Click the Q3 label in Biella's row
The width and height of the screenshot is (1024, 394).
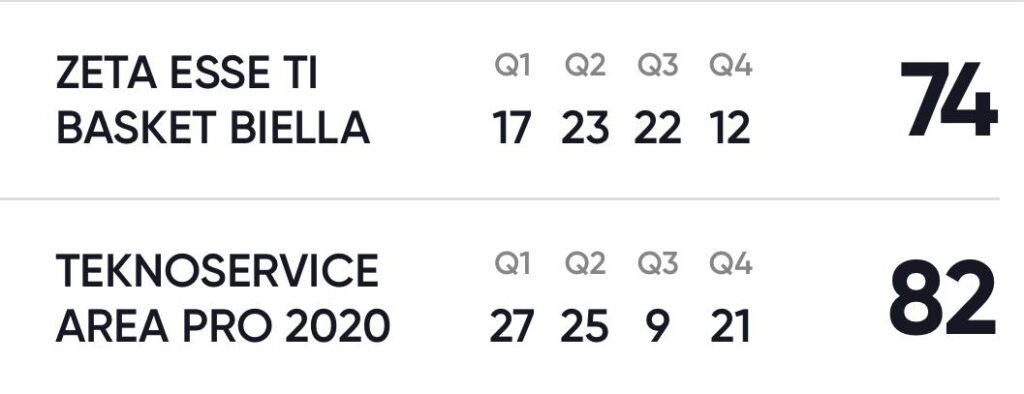click(x=658, y=66)
